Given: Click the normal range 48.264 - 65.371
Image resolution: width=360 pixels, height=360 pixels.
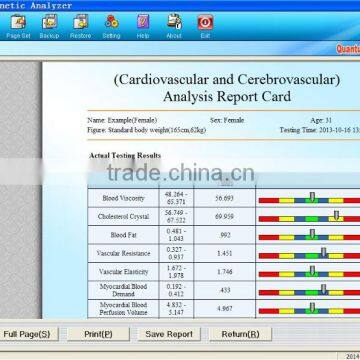Looking at the screenshot, I should 176,198.
